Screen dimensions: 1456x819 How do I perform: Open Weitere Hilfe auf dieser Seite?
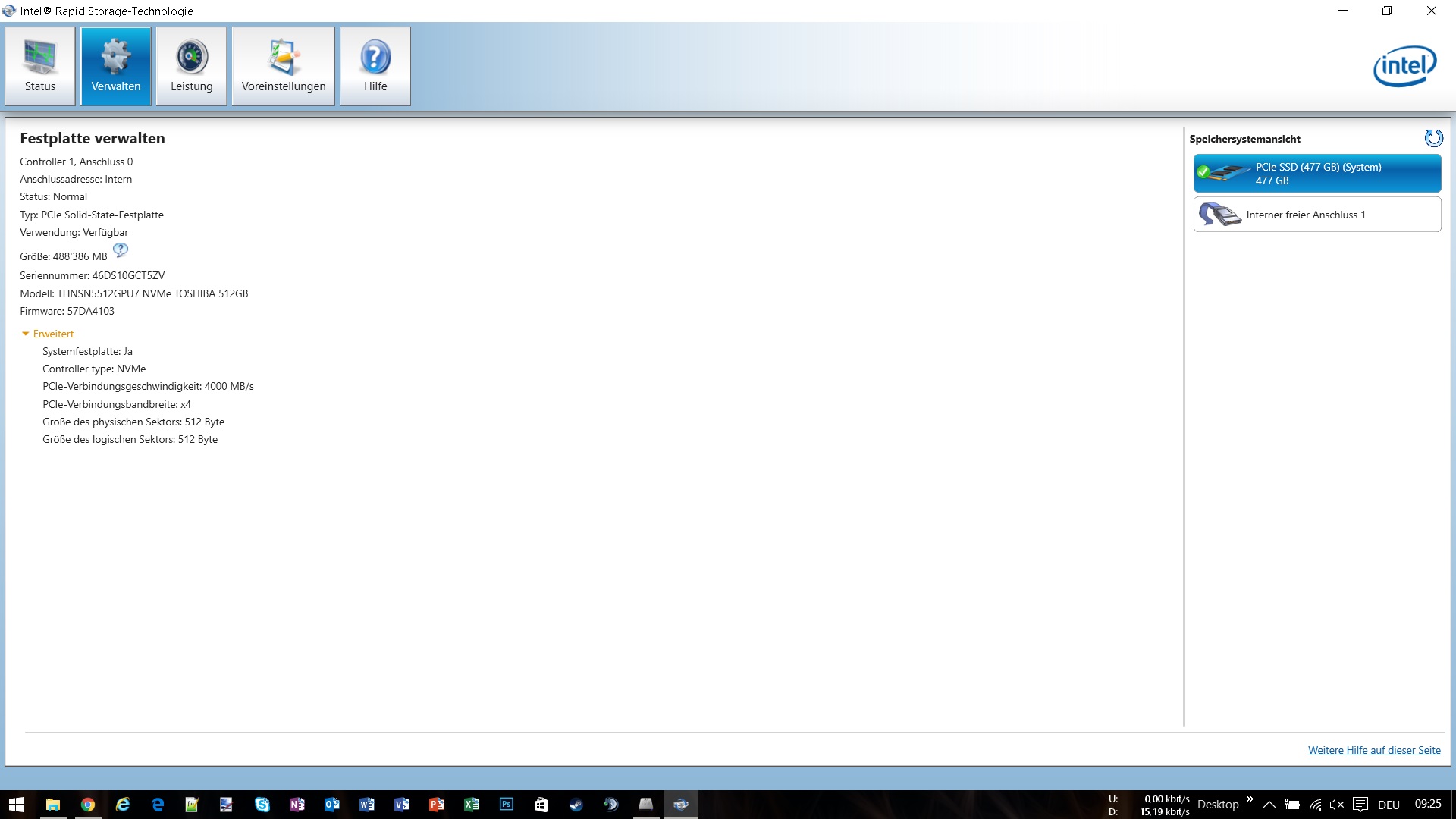tap(1373, 750)
